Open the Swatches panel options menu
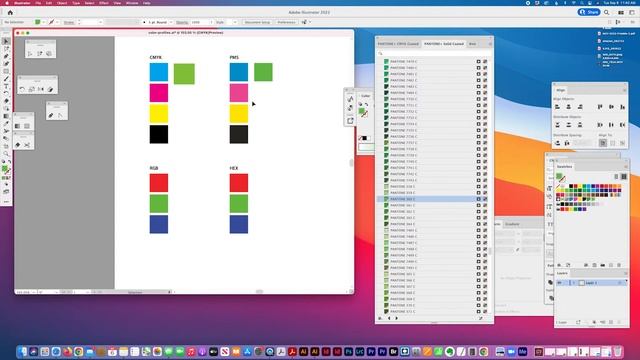 (x=625, y=167)
